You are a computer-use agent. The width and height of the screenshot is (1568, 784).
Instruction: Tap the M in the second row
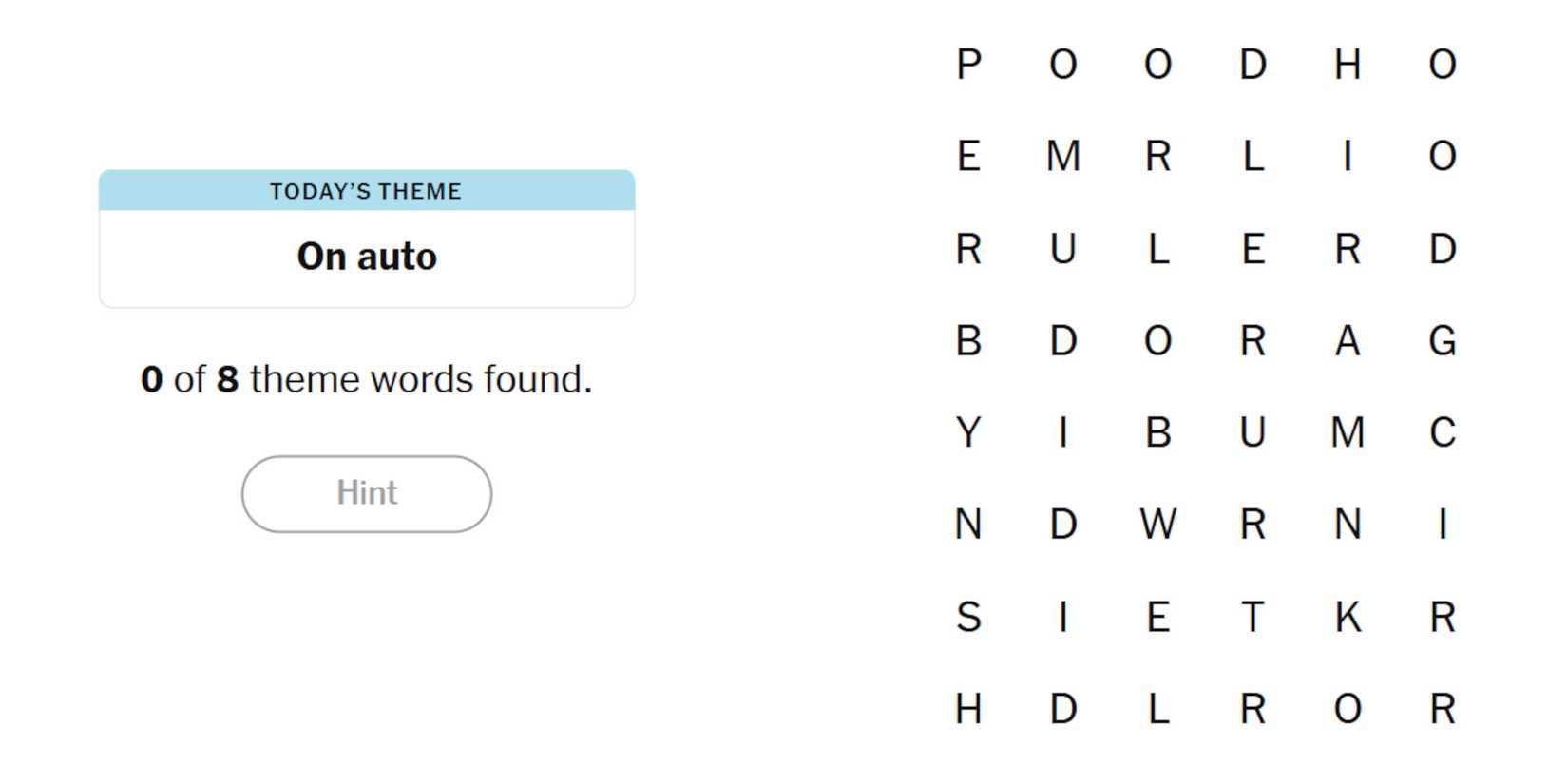pos(1062,156)
